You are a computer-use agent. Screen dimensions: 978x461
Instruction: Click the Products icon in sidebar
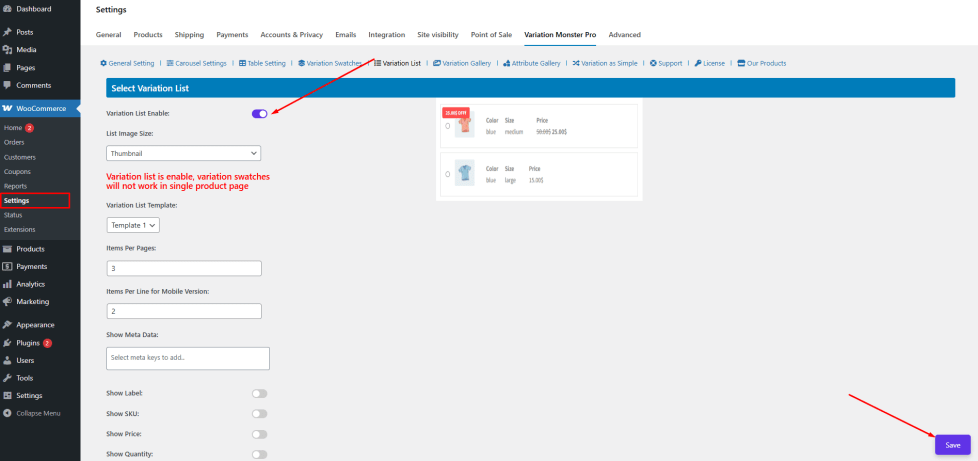tap(7, 249)
